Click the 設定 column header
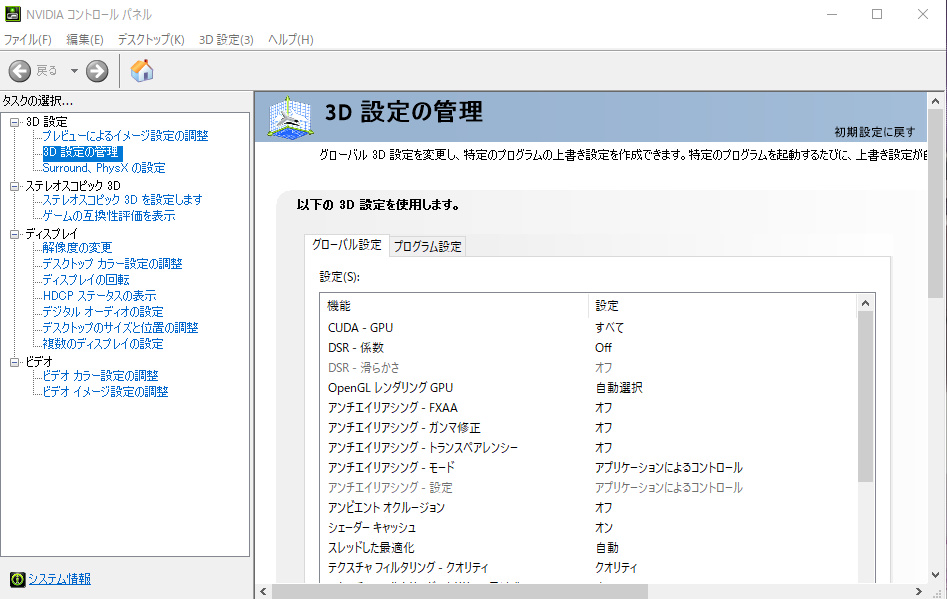The image size is (947, 599). pyautogui.click(x=722, y=306)
